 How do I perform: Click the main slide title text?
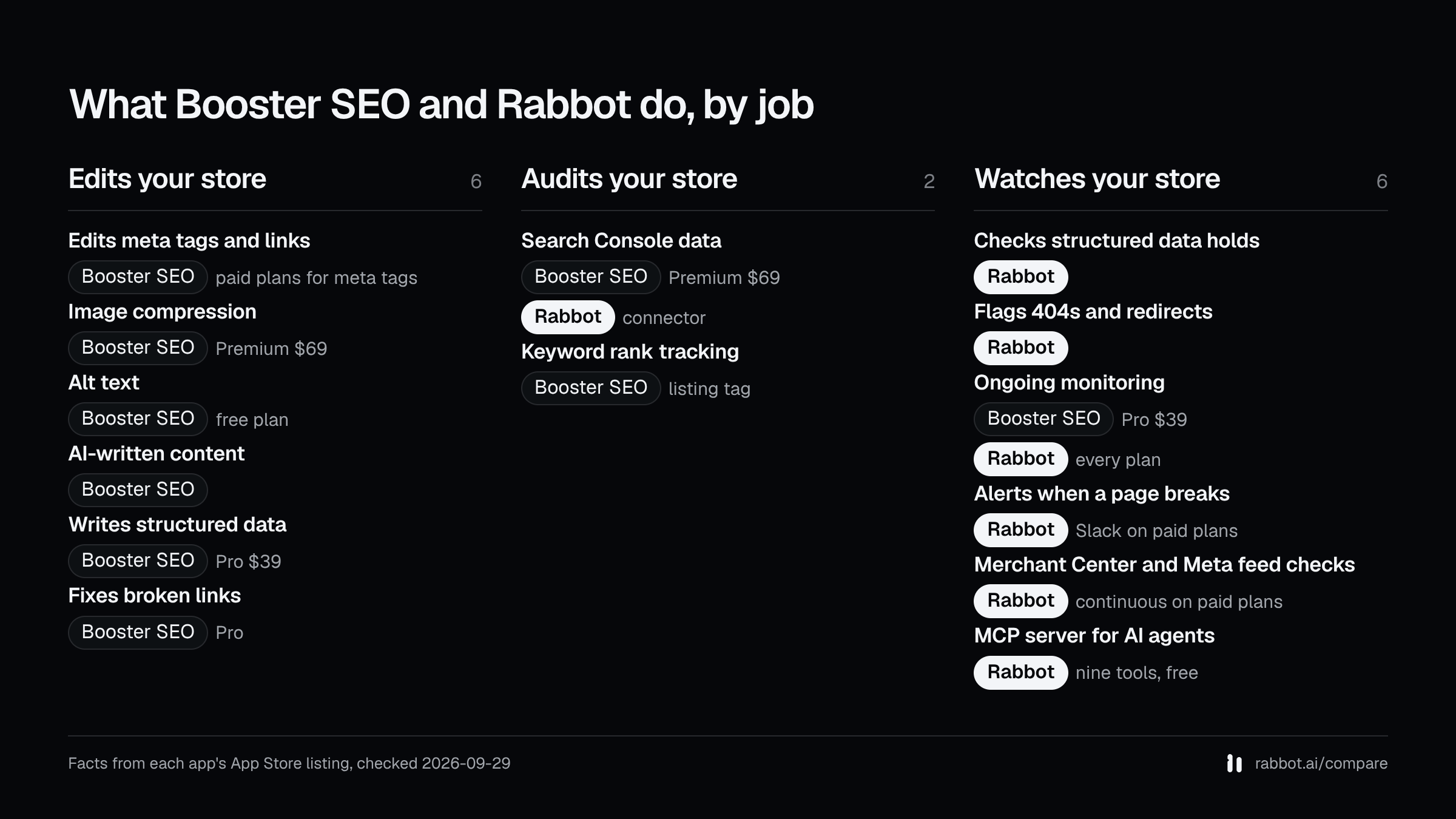(x=441, y=104)
